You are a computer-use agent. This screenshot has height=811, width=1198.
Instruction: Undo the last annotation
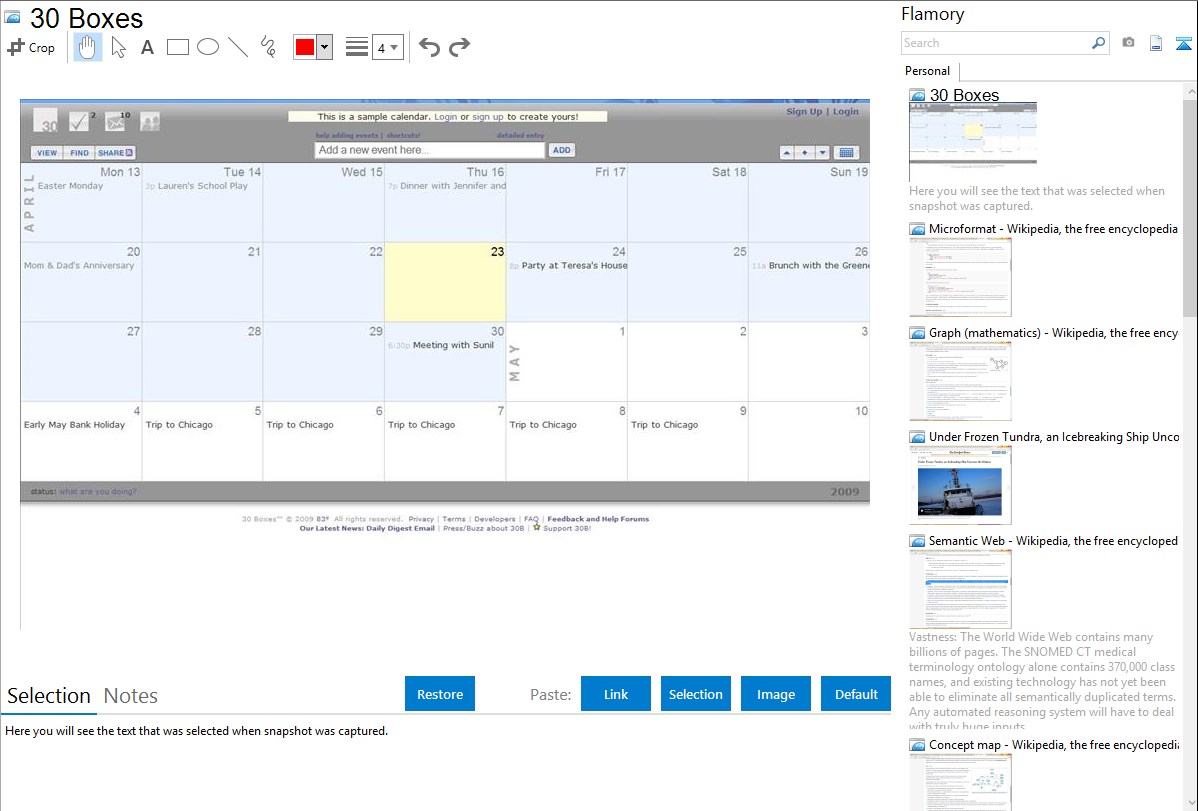(x=429, y=47)
